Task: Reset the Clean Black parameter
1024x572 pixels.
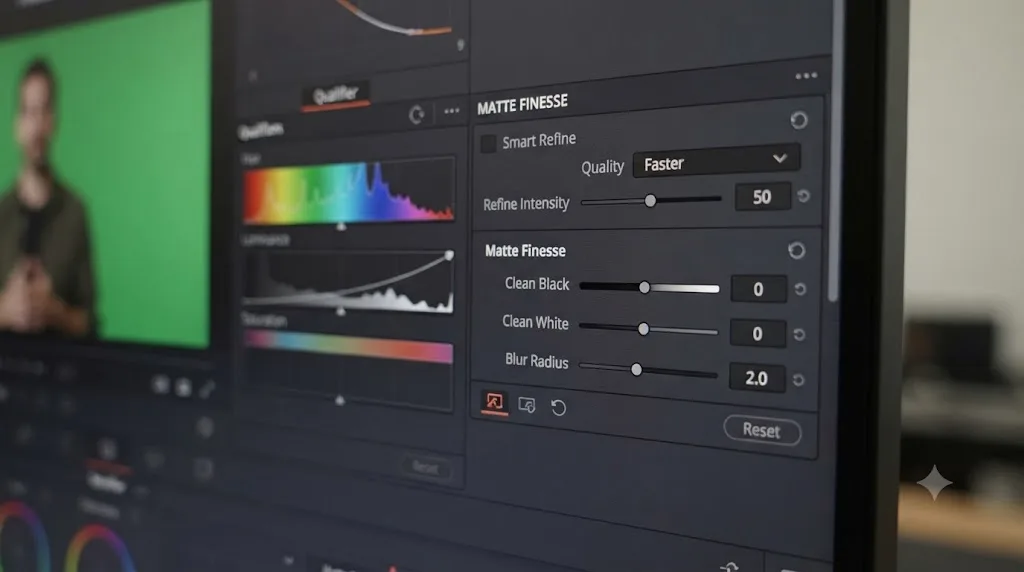Action: (x=800, y=289)
